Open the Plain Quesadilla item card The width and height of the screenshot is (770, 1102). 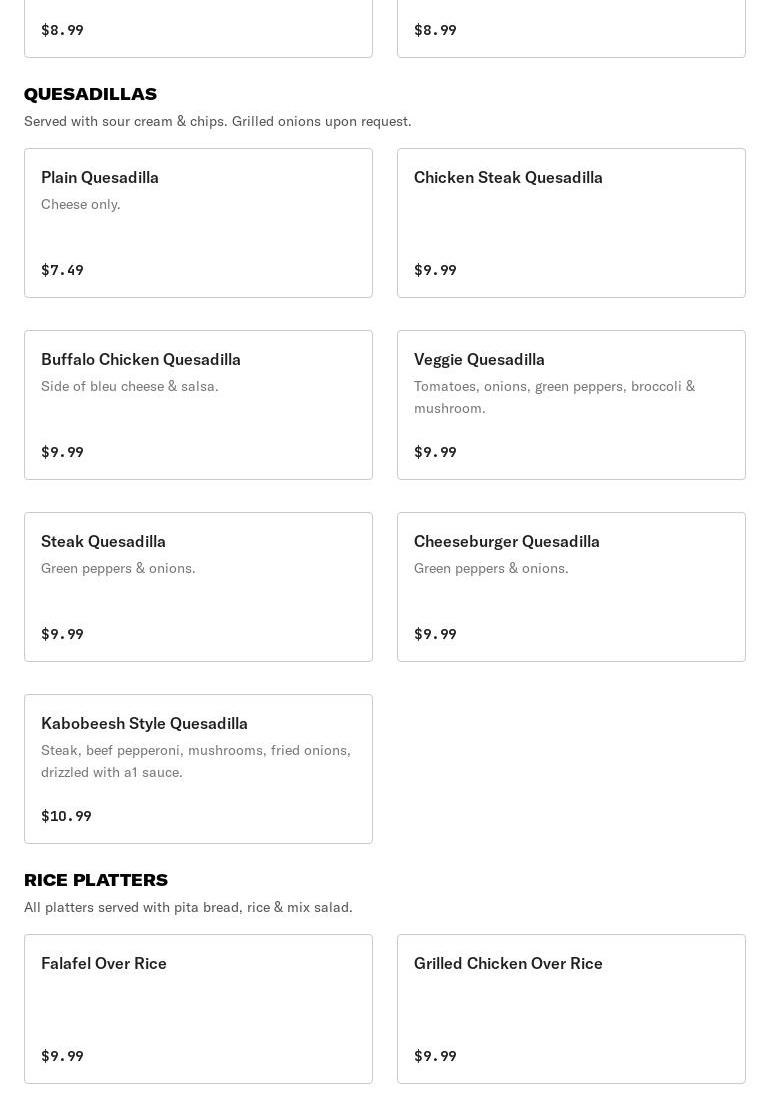coord(198,223)
